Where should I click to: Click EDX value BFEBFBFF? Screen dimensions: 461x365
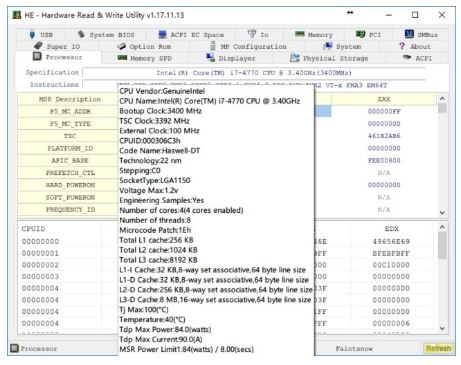[x=391, y=253]
